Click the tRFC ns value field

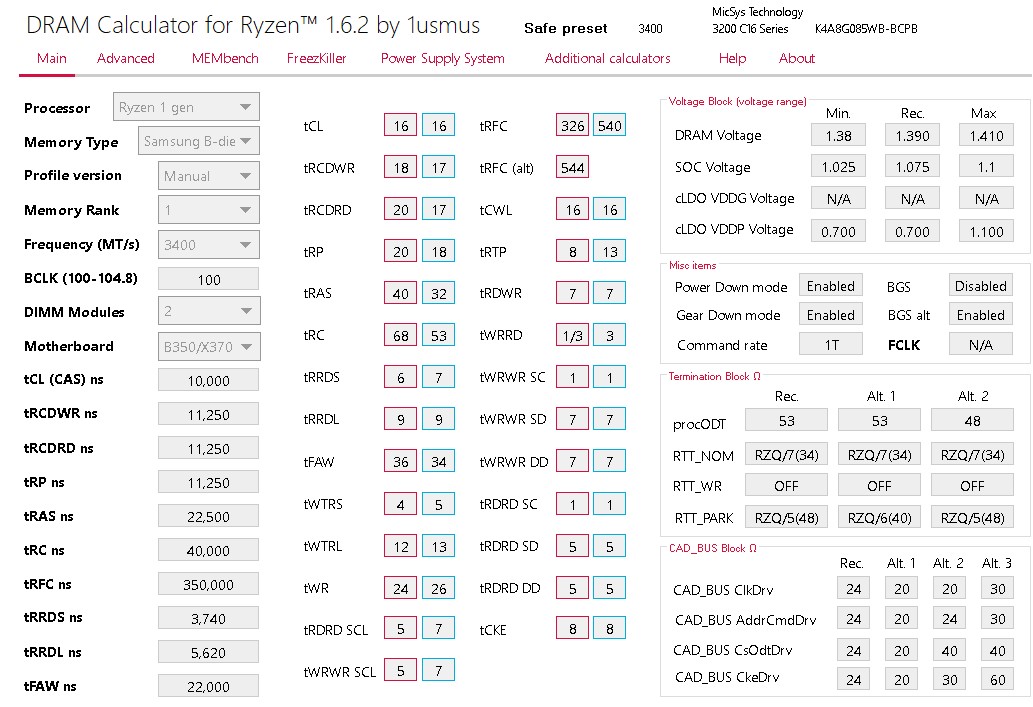(208, 584)
